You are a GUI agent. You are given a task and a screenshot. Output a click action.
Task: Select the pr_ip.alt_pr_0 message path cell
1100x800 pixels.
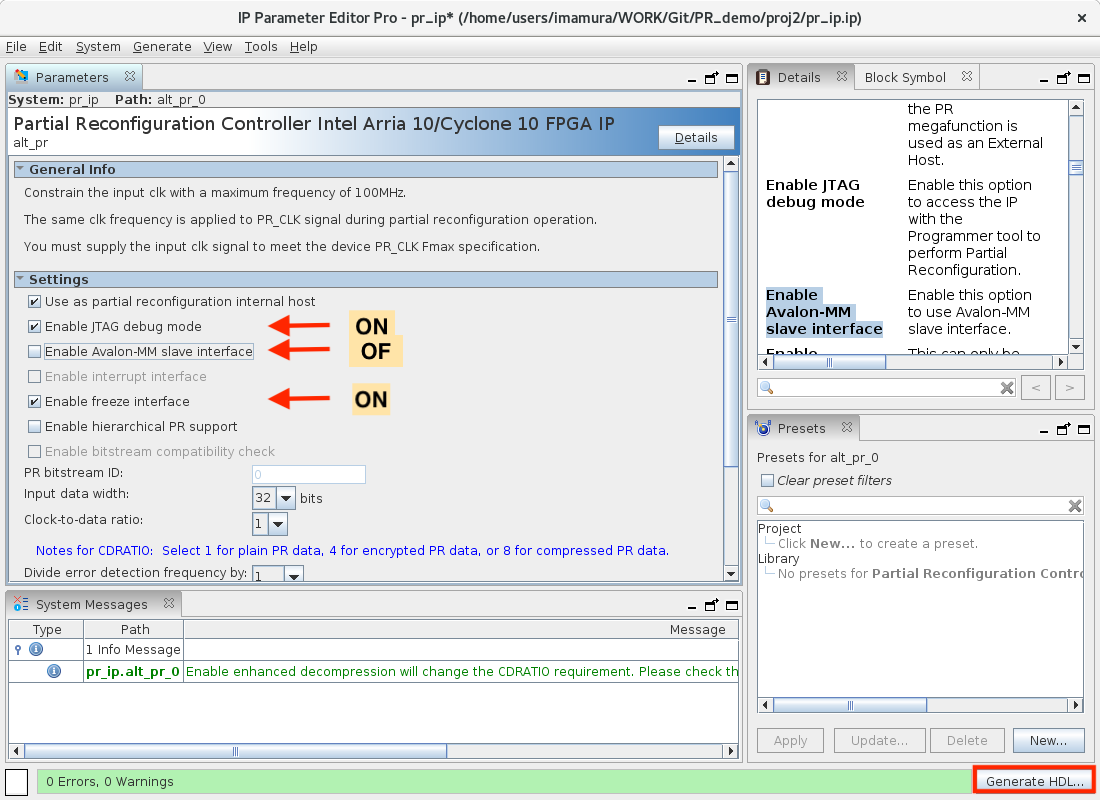(x=133, y=672)
